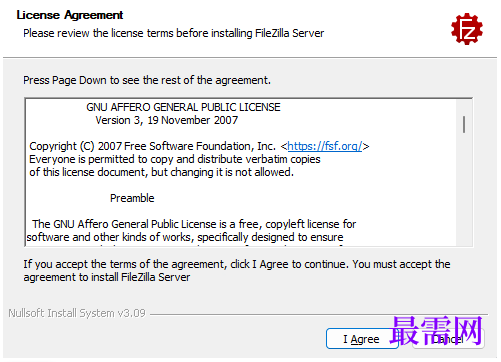
Task: Click the 'Version 3, 19 November 2007' line
Action: 167,120
